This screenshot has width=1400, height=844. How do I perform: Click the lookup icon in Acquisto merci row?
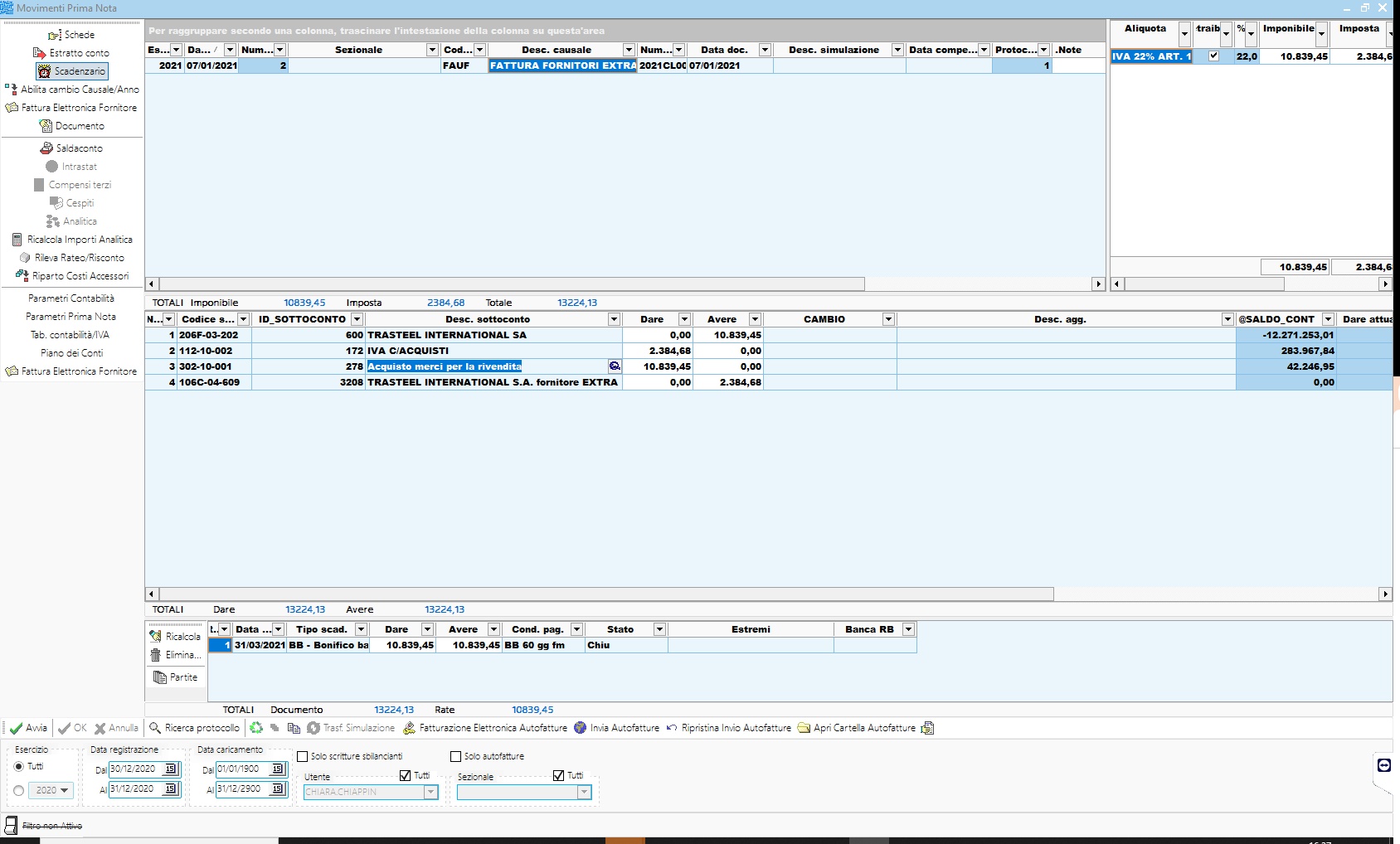tap(615, 366)
